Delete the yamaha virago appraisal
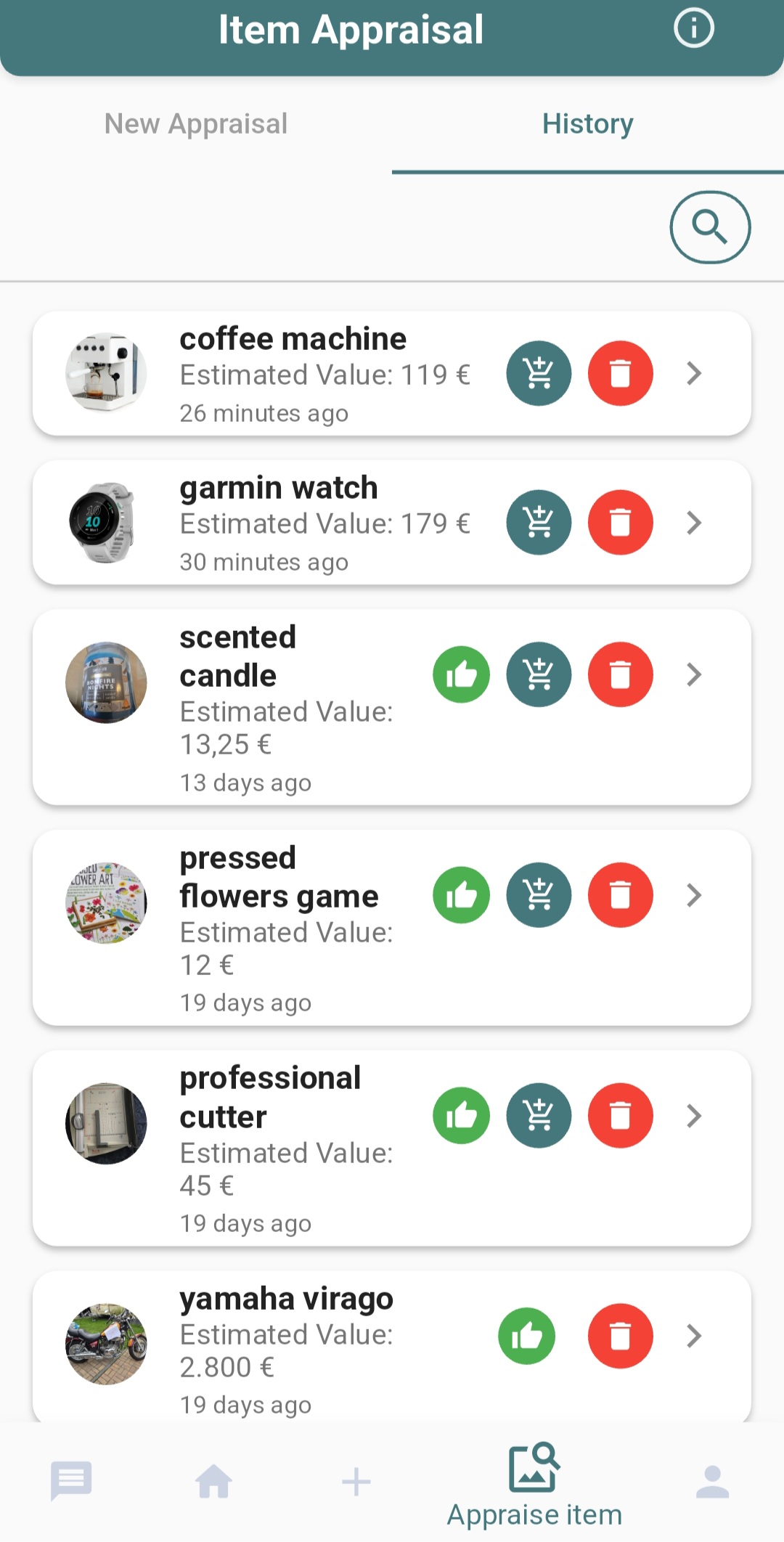Viewport: 784px width, 1542px height. click(620, 1336)
